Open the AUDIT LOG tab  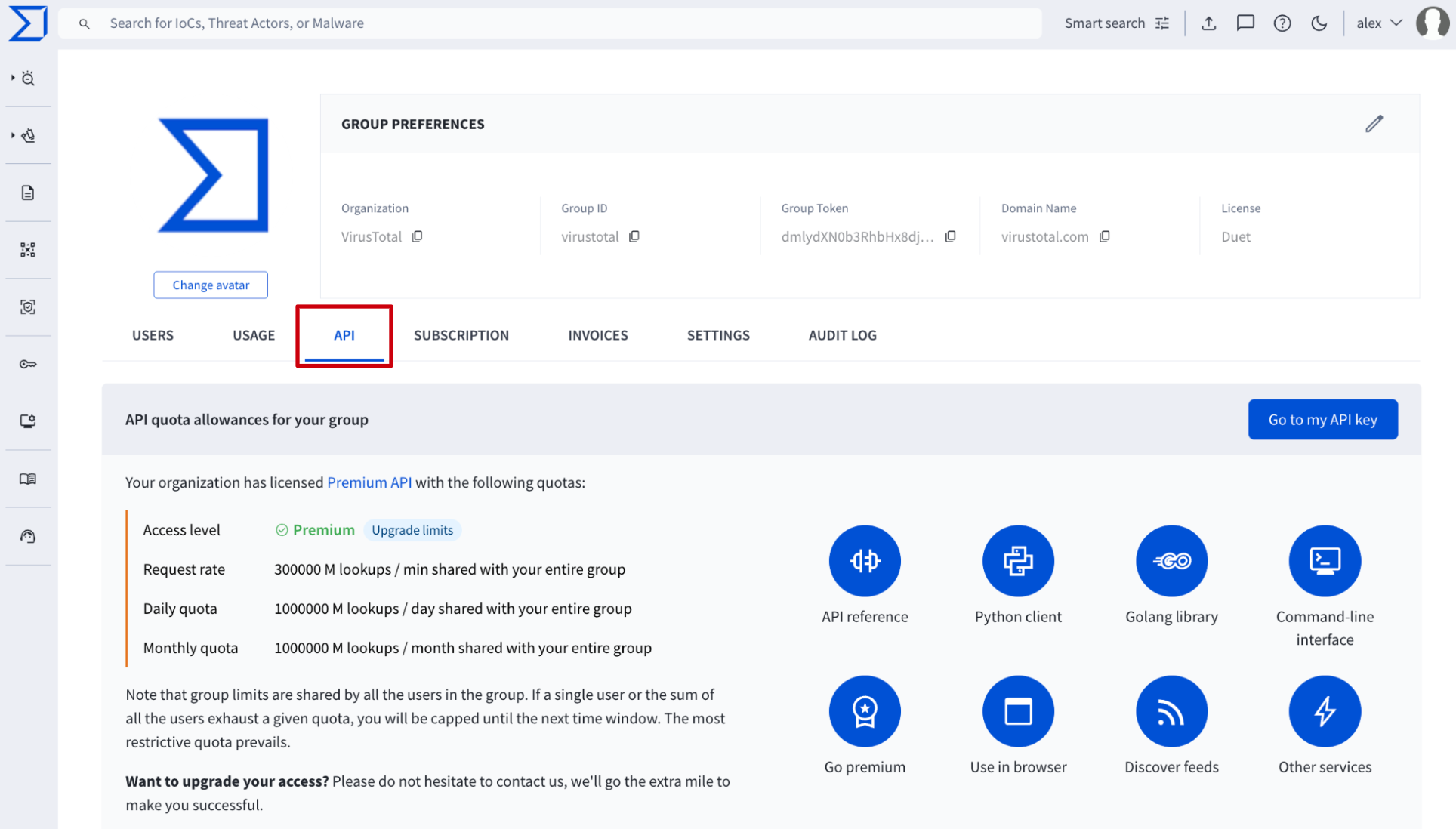(842, 335)
